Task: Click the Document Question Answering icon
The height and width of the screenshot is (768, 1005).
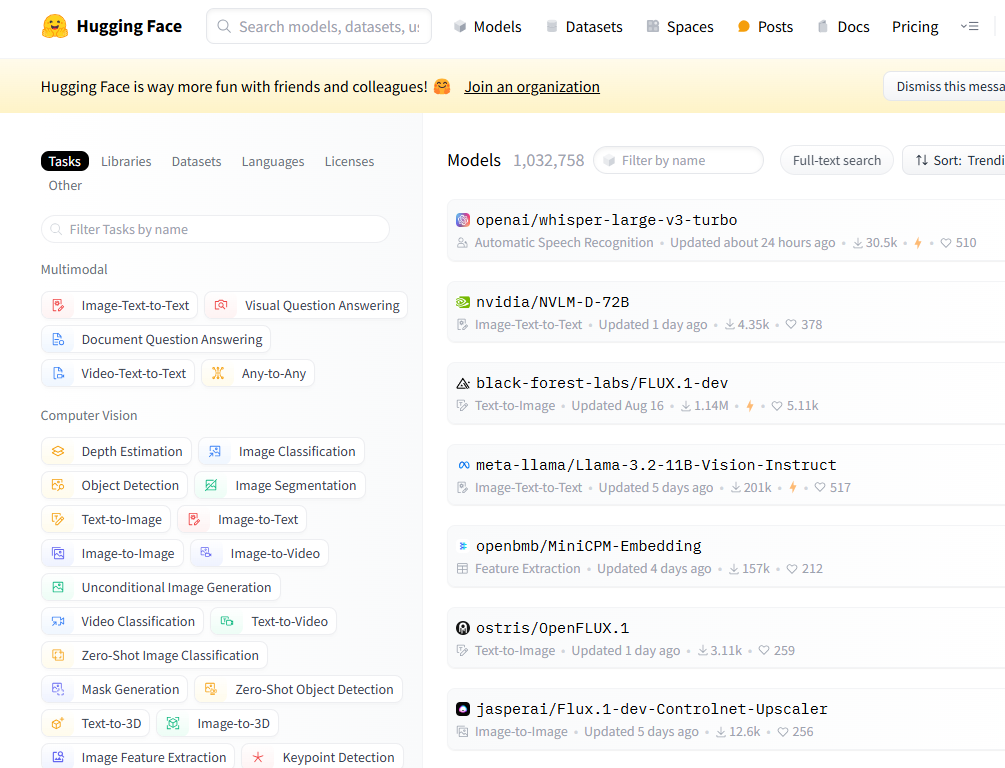Action: tap(58, 339)
